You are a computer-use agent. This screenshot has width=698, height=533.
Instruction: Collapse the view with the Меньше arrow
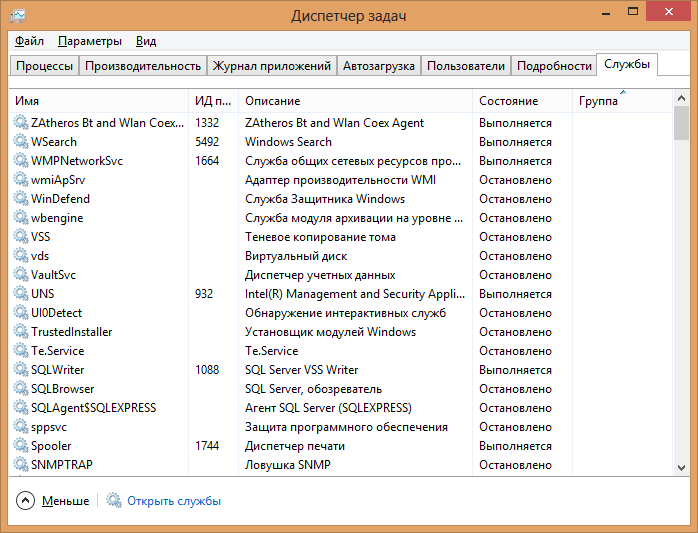click(x=26, y=501)
